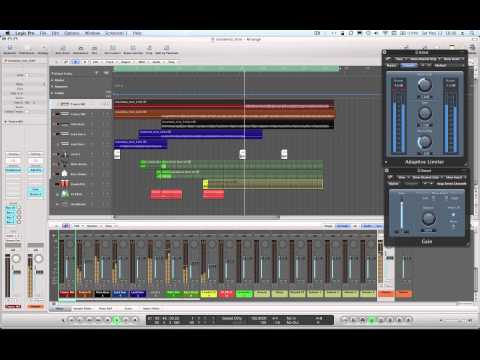The height and width of the screenshot is (360, 480).
Task: Open the Window menu
Action: [x=92, y=33]
